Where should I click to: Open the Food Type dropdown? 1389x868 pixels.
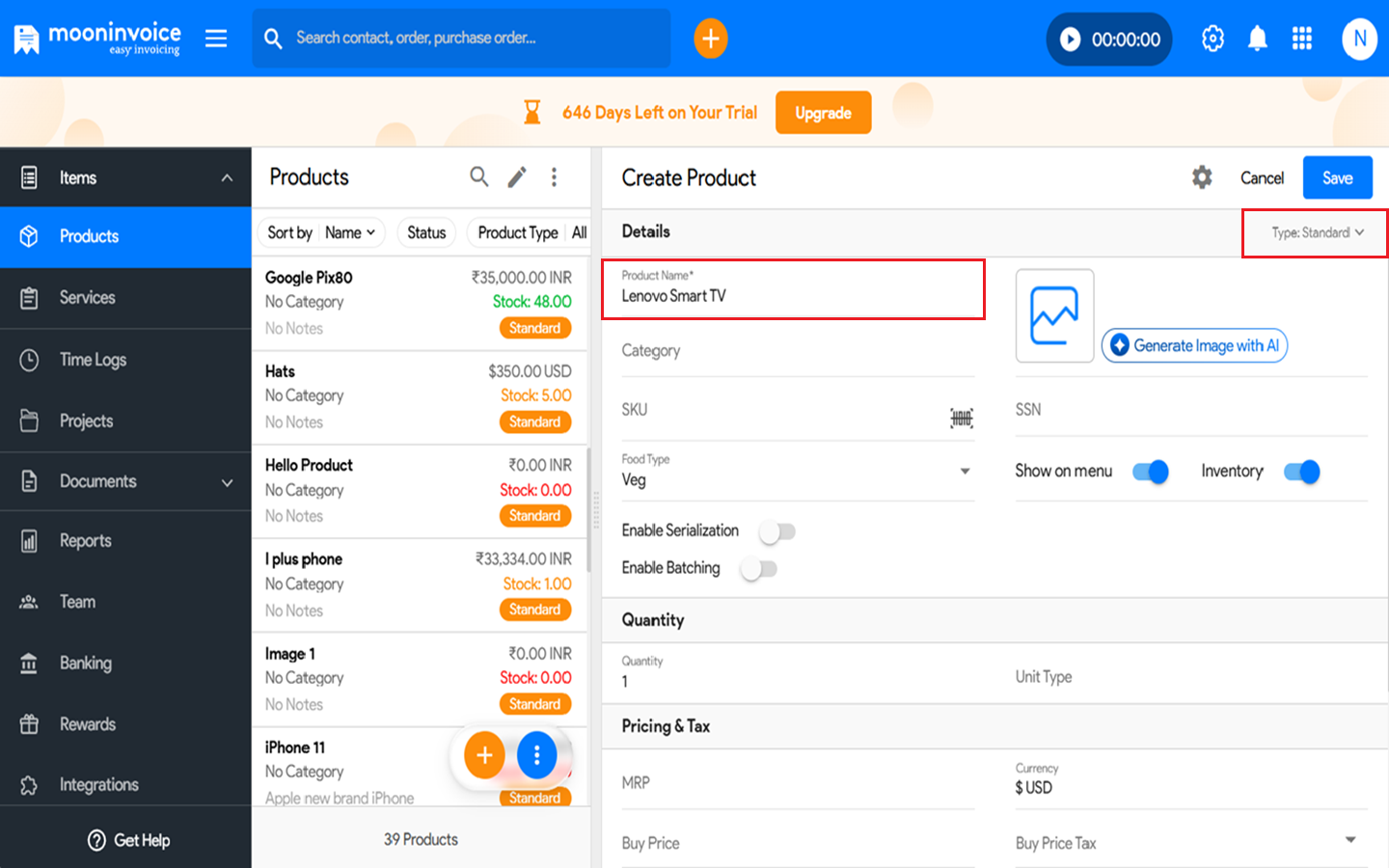pyautogui.click(x=798, y=472)
